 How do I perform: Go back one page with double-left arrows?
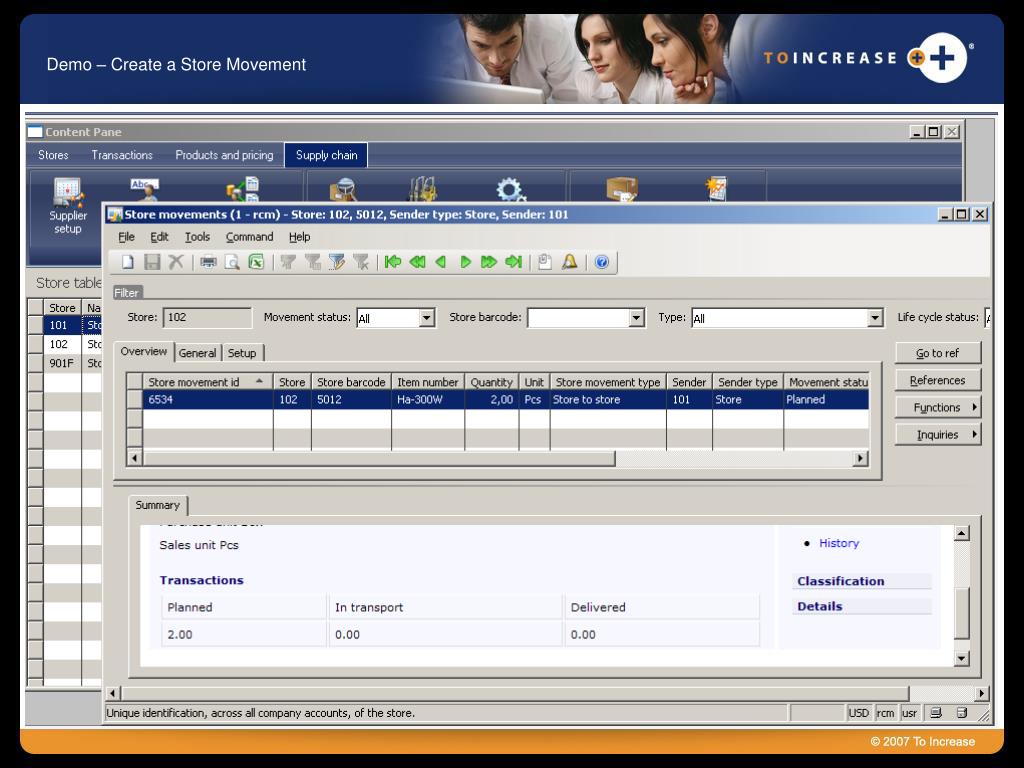pos(417,262)
